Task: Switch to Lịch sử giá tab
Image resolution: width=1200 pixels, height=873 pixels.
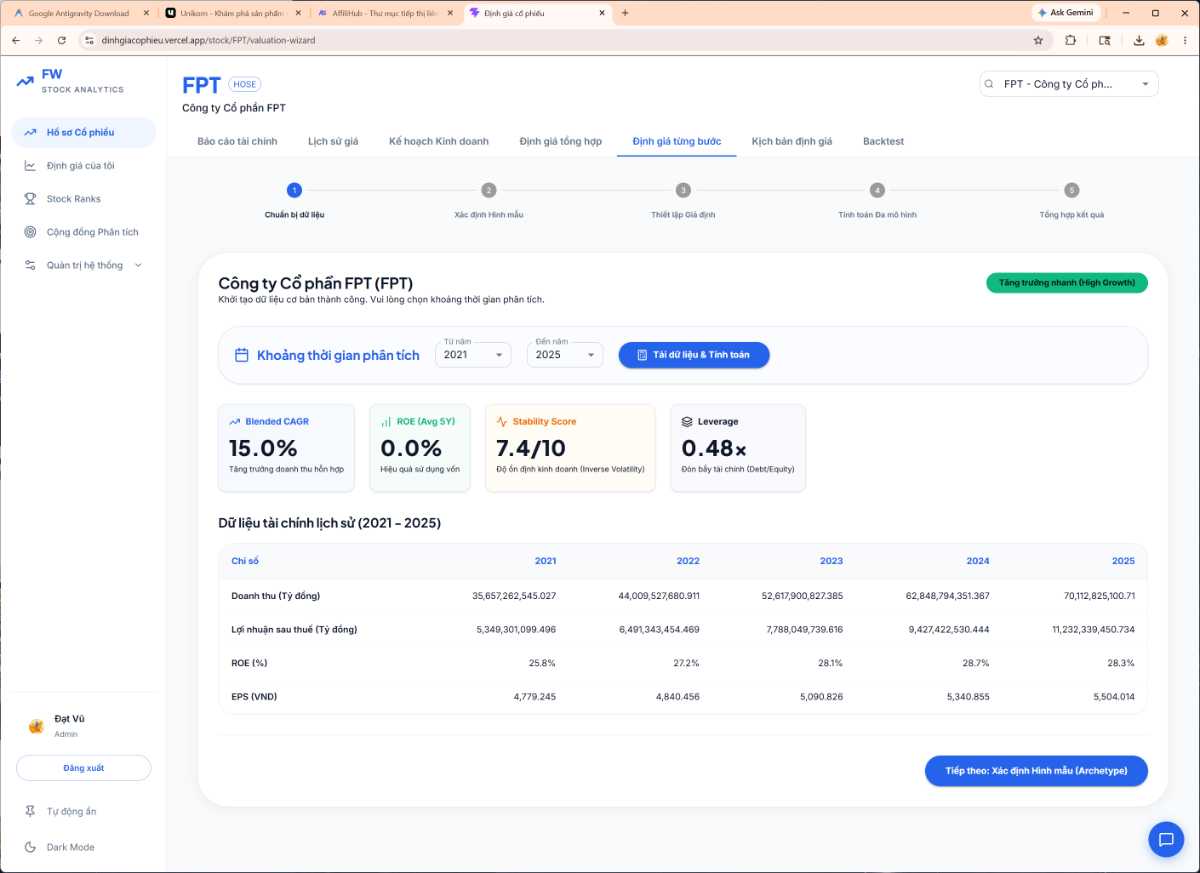Action: click(333, 141)
